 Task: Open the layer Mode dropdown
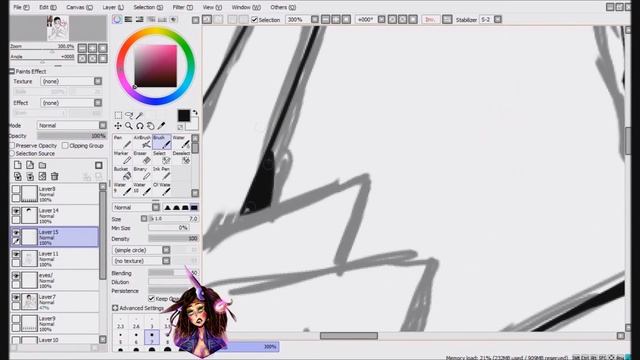click(x=72, y=125)
